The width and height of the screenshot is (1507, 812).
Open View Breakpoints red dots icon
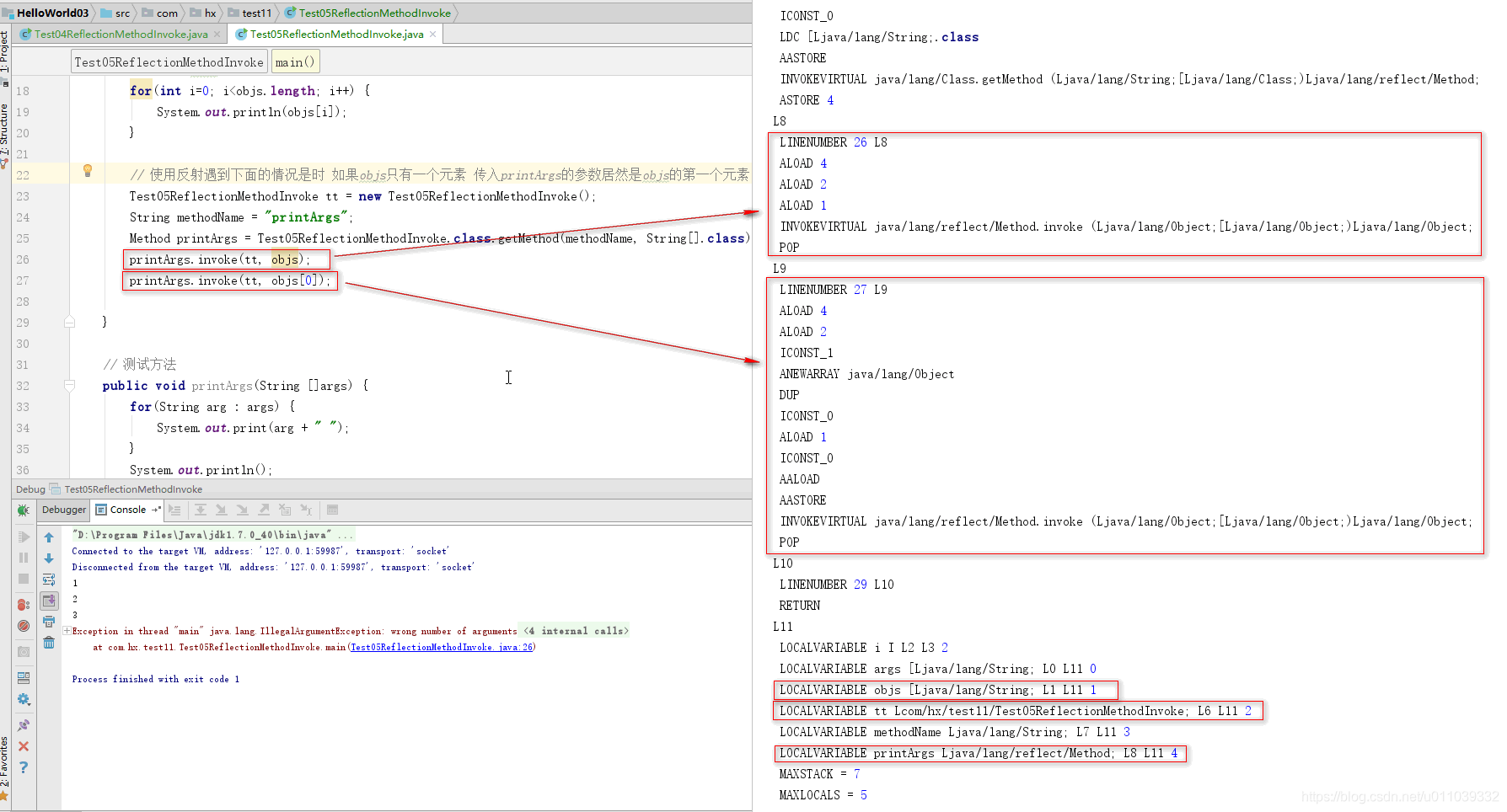click(24, 605)
